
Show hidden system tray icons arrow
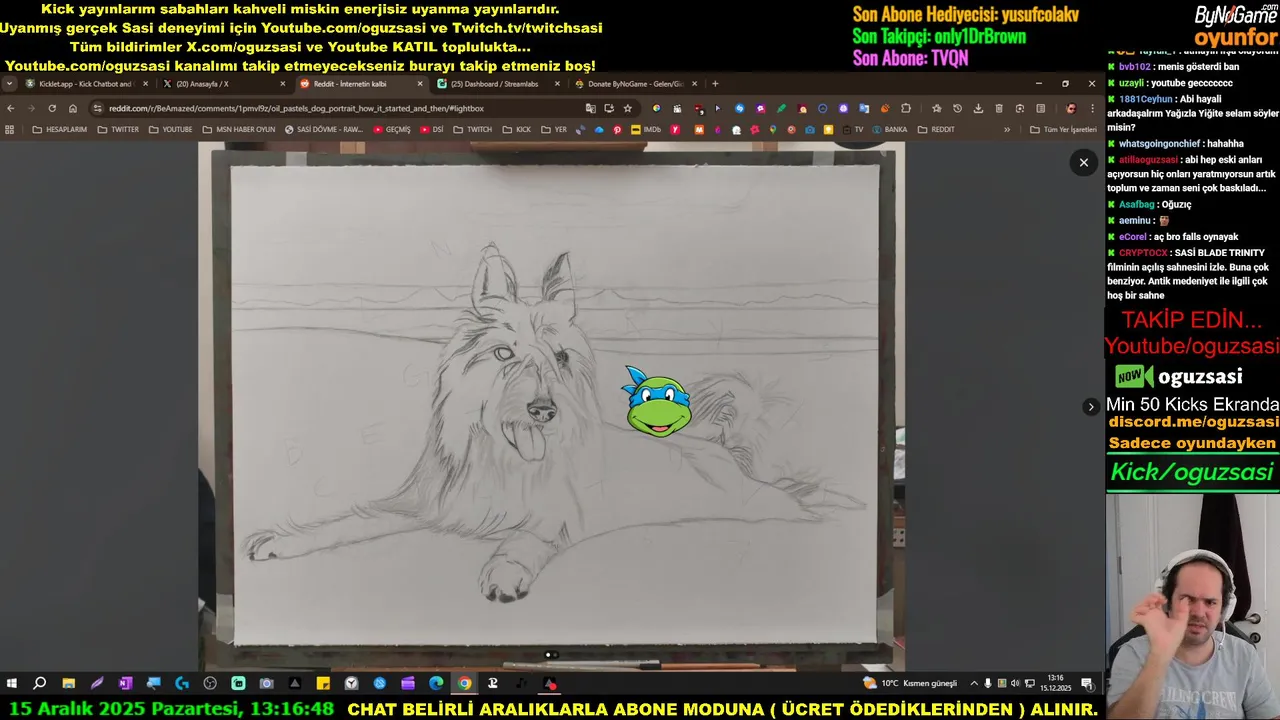pyautogui.click(x=974, y=683)
